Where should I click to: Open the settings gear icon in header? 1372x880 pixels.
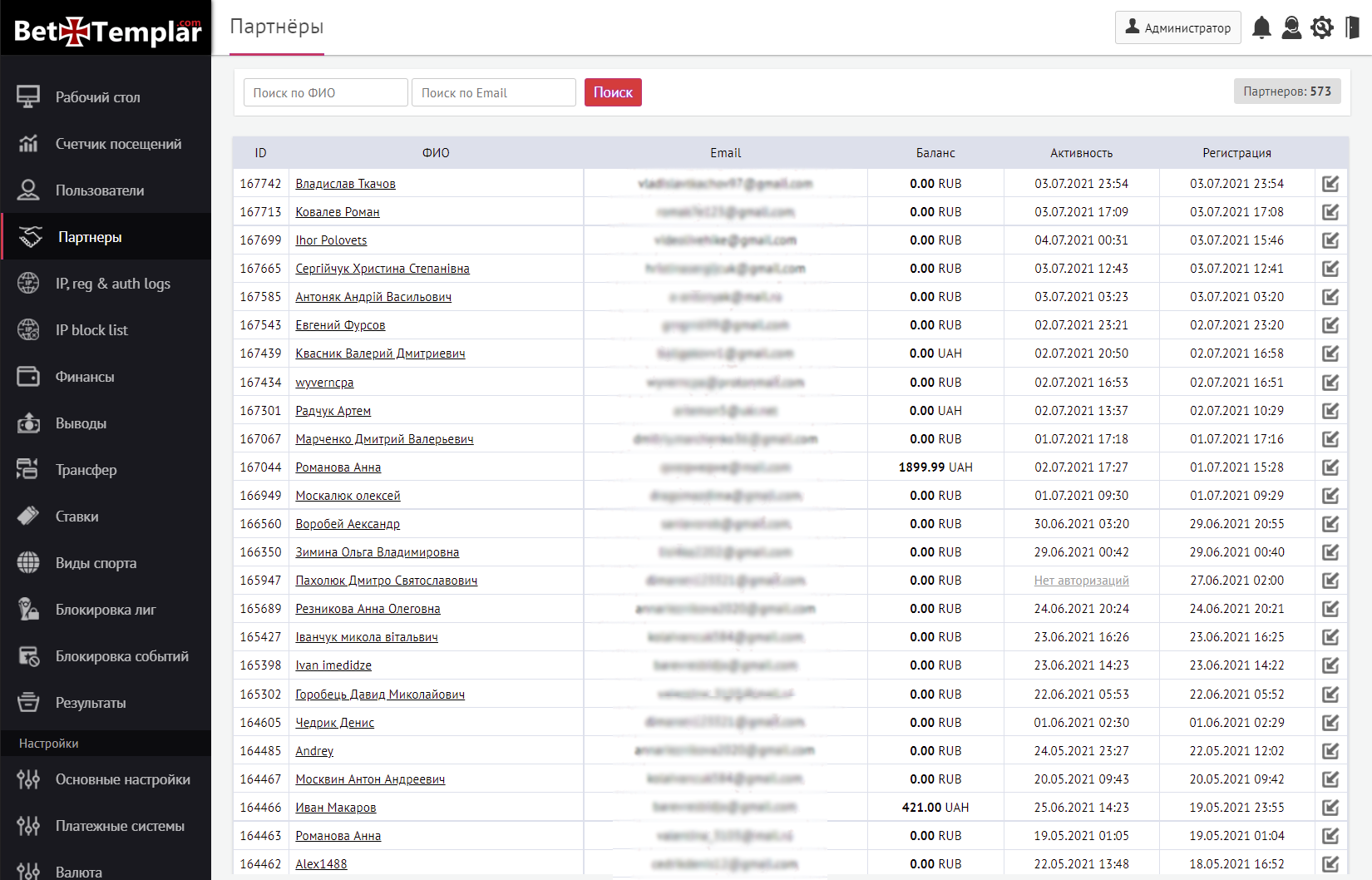[x=1321, y=27]
